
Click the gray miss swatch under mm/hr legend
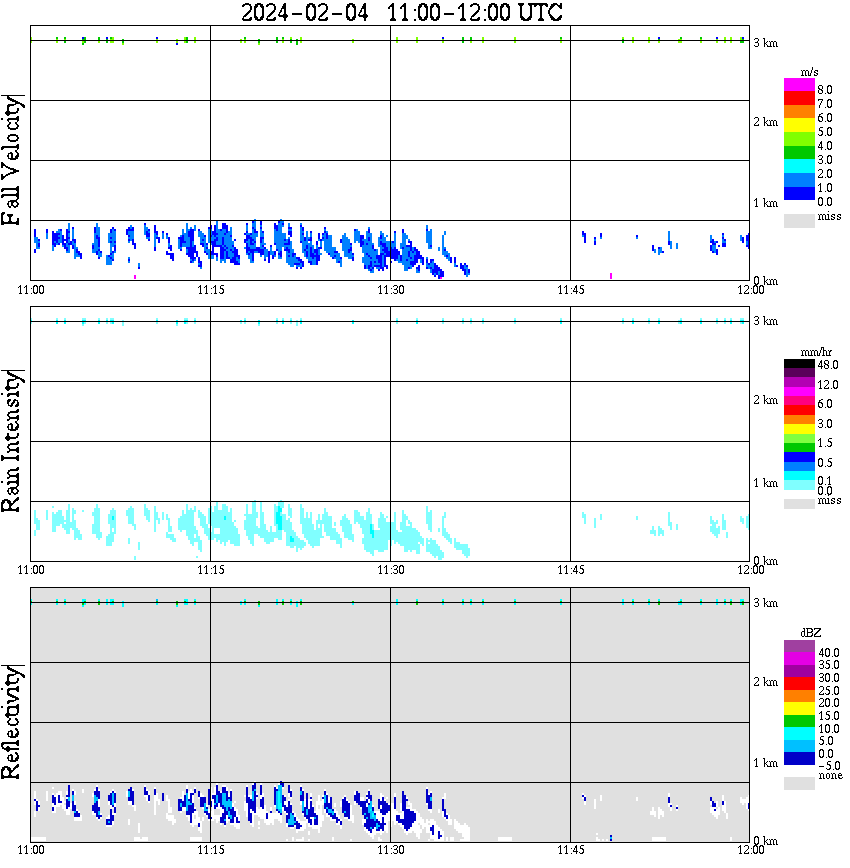tap(799, 504)
